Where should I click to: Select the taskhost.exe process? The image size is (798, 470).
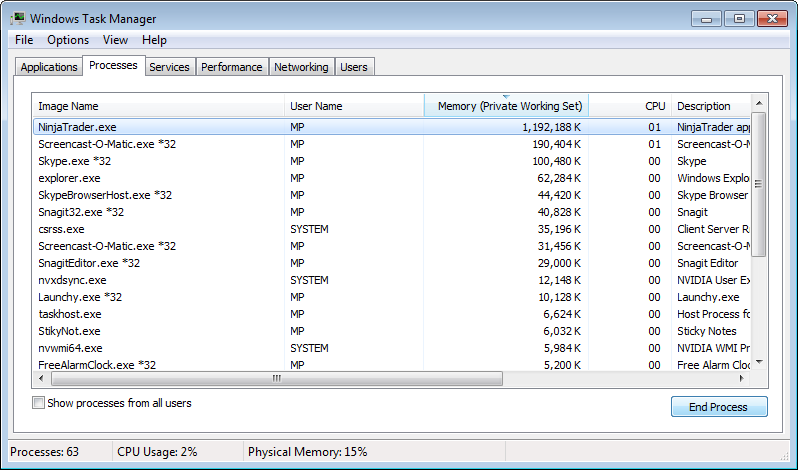coord(392,314)
